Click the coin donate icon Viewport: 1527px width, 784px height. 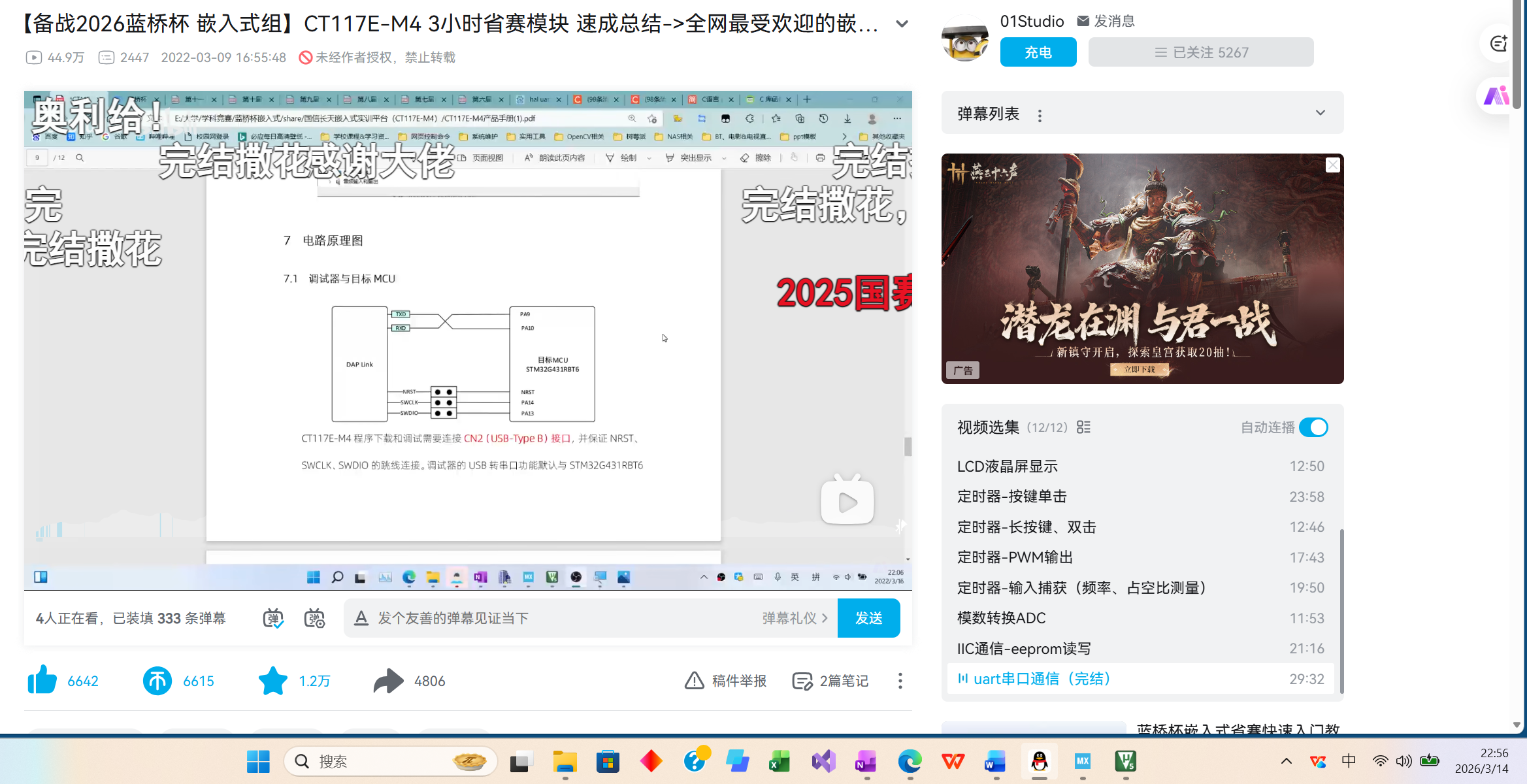click(157, 680)
